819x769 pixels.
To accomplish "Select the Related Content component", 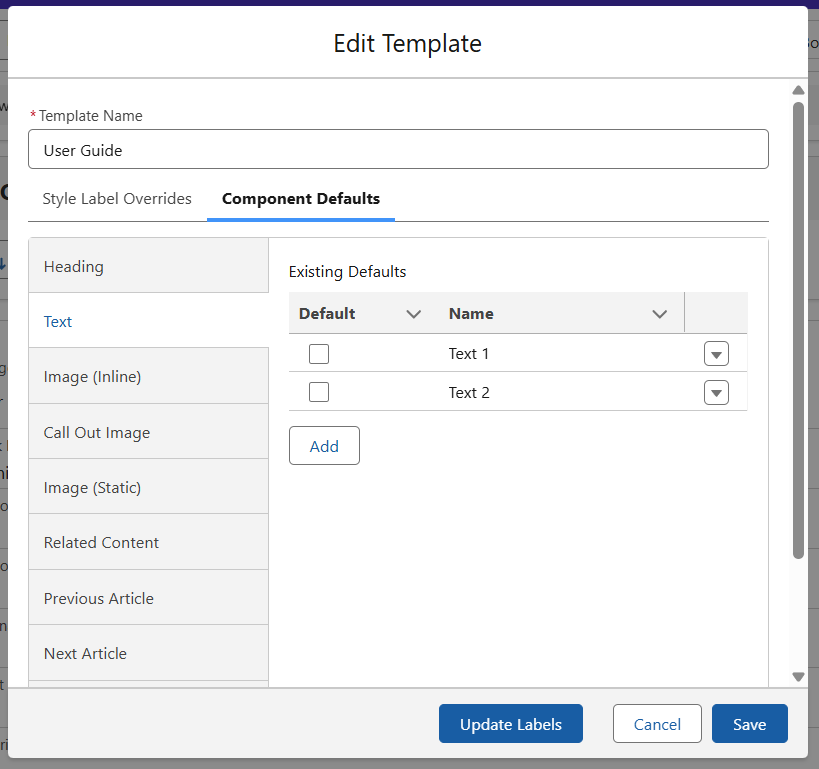I will 149,543.
